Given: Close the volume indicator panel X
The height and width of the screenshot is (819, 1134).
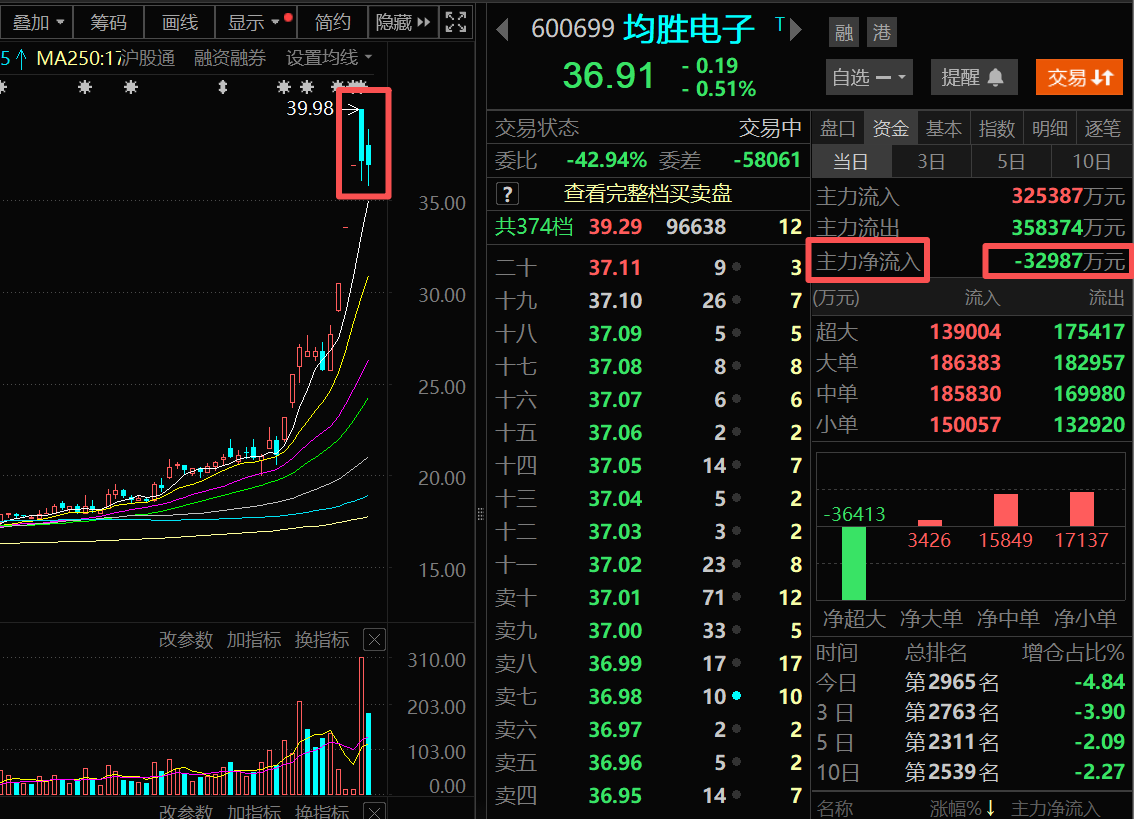Looking at the screenshot, I should pos(375,640).
